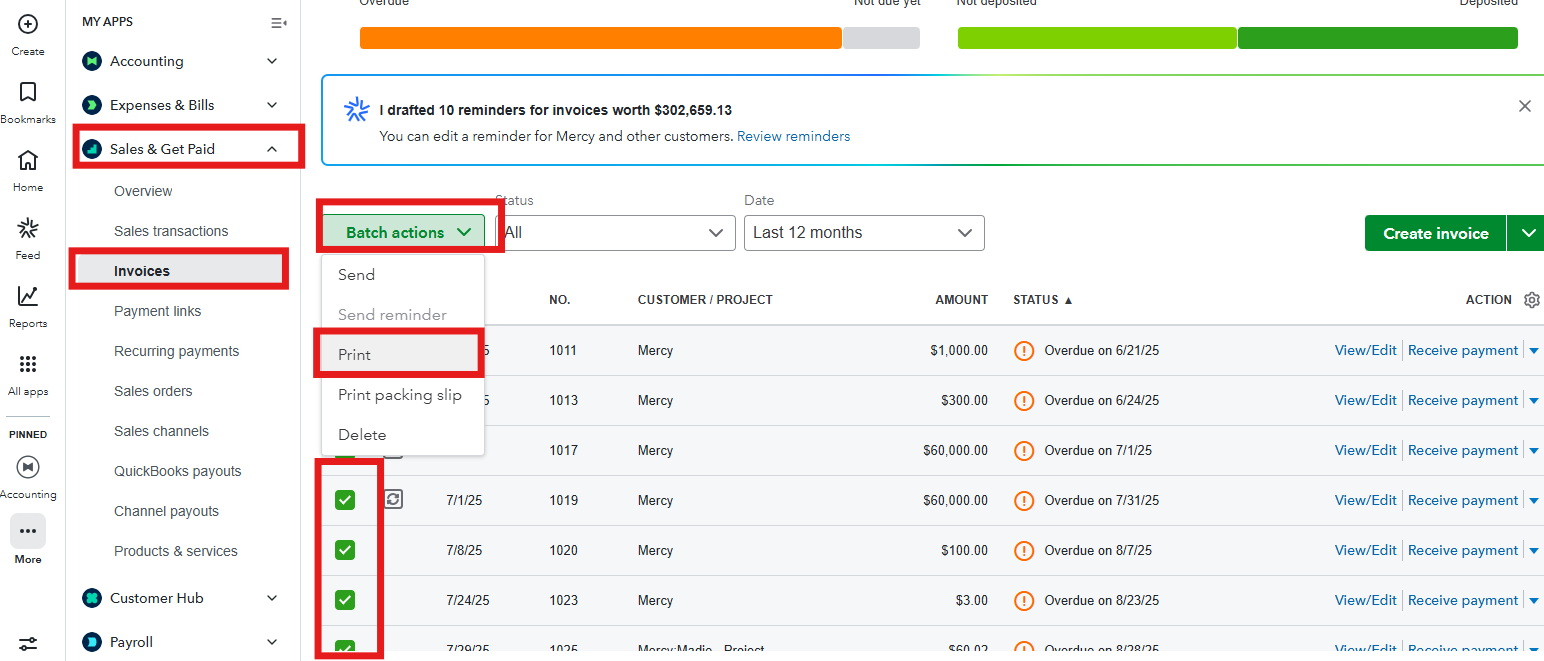Expand Accounting menu chevron
Image resolution: width=1544 pixels, height=661 pixels.
[x=272, y=61]
